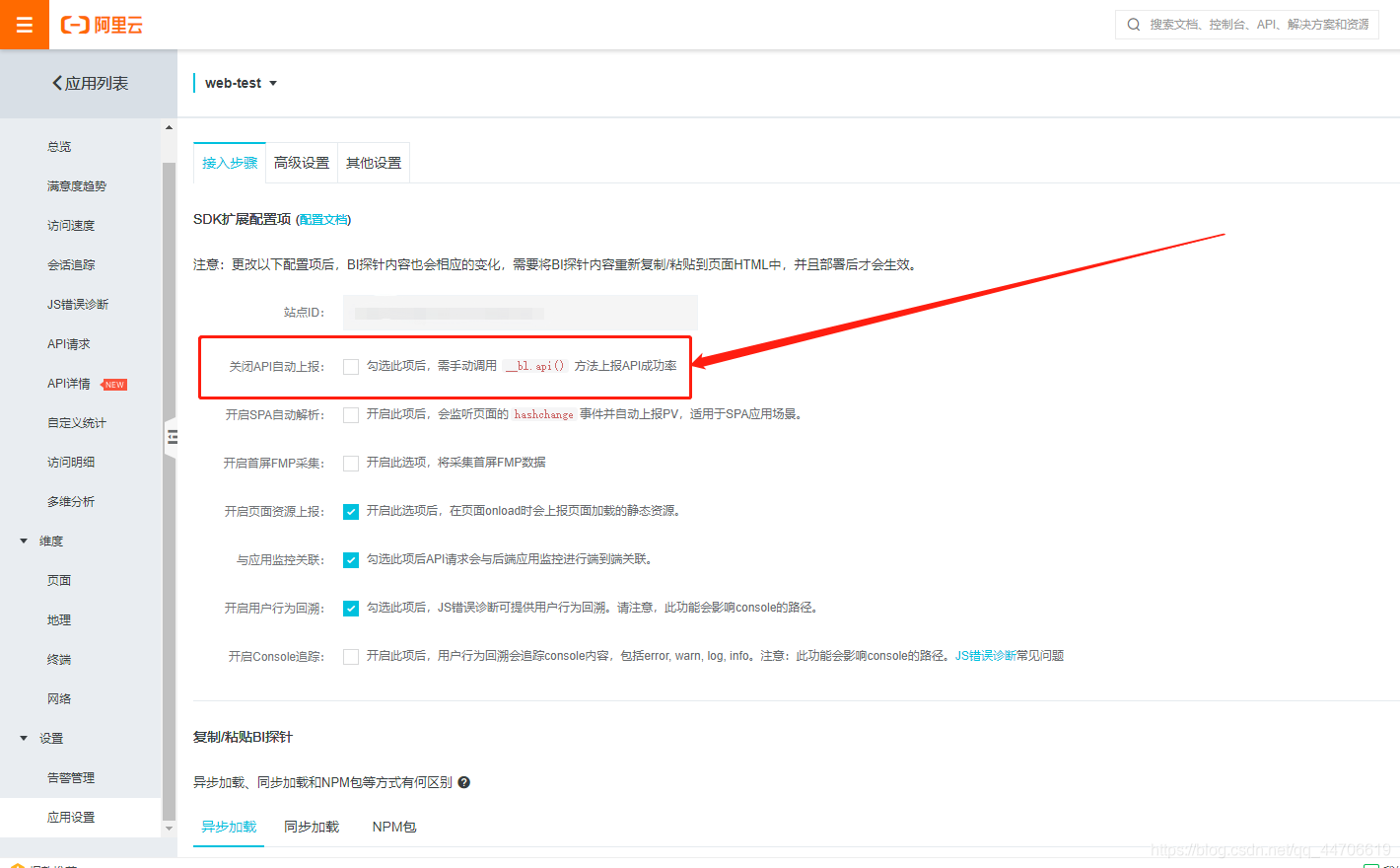Open API详情 in sidebar
Image resolution: width=1400 pixels, height=868 pixels.
pos(69,384)
